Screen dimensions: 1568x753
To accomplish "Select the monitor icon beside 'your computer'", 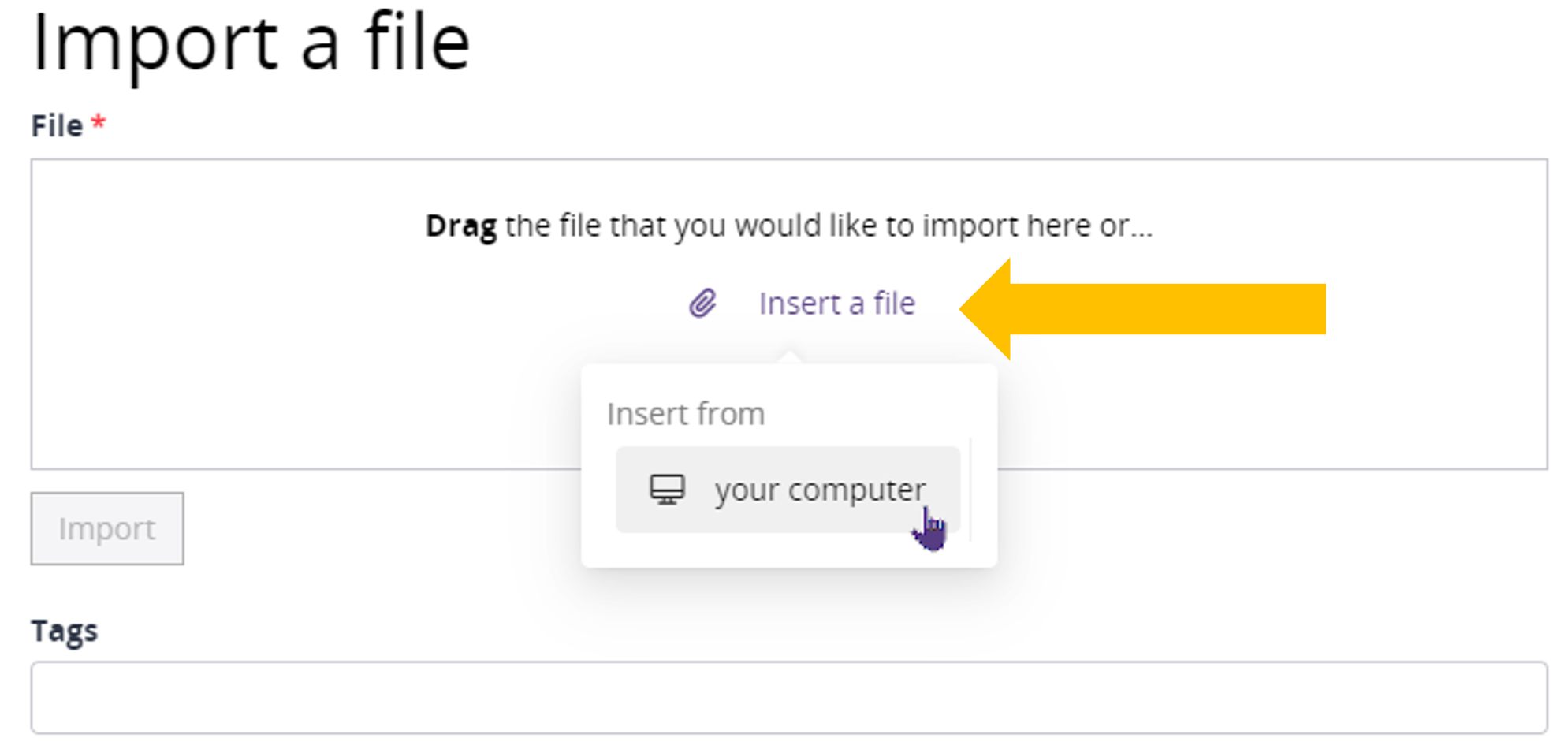I will point(666,489).
